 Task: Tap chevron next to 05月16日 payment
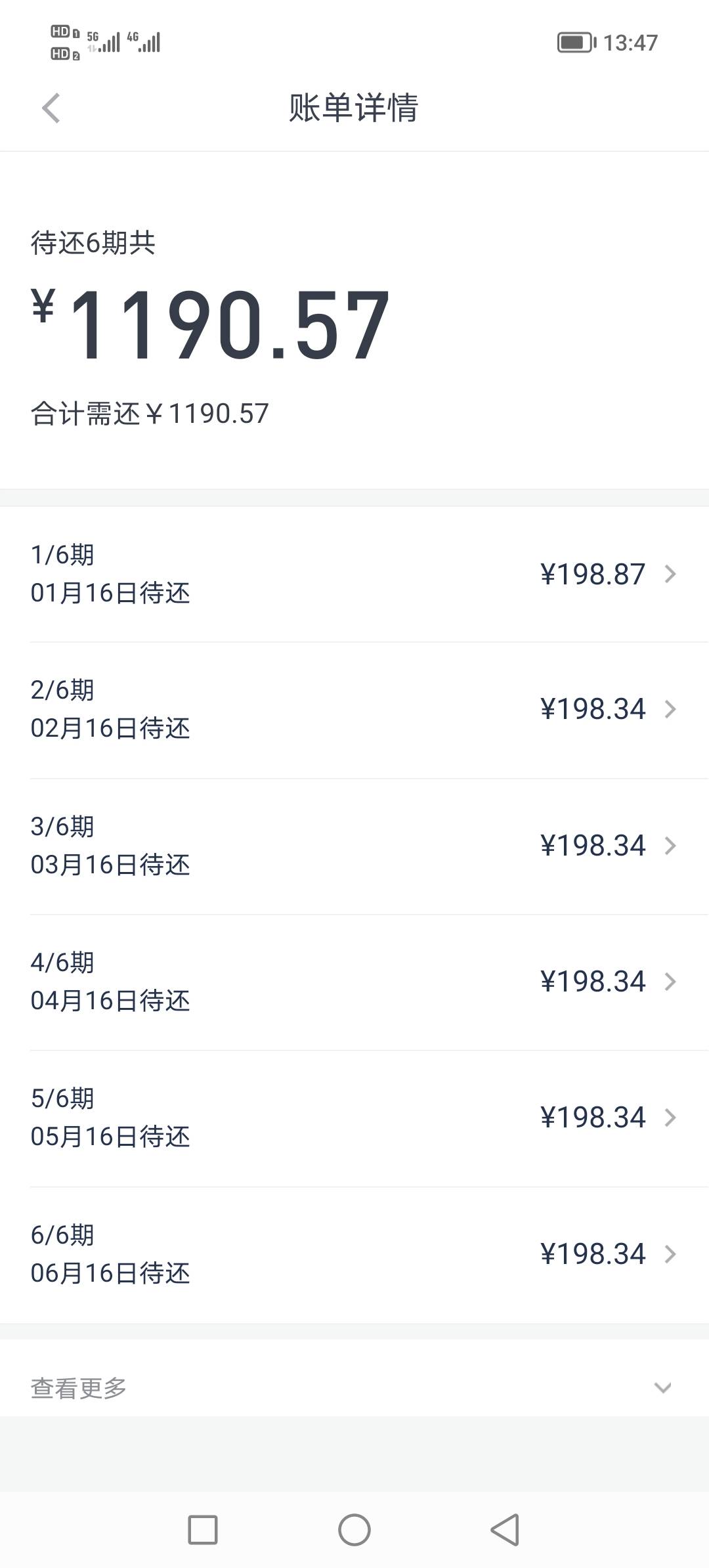(x=670, y=1118)
